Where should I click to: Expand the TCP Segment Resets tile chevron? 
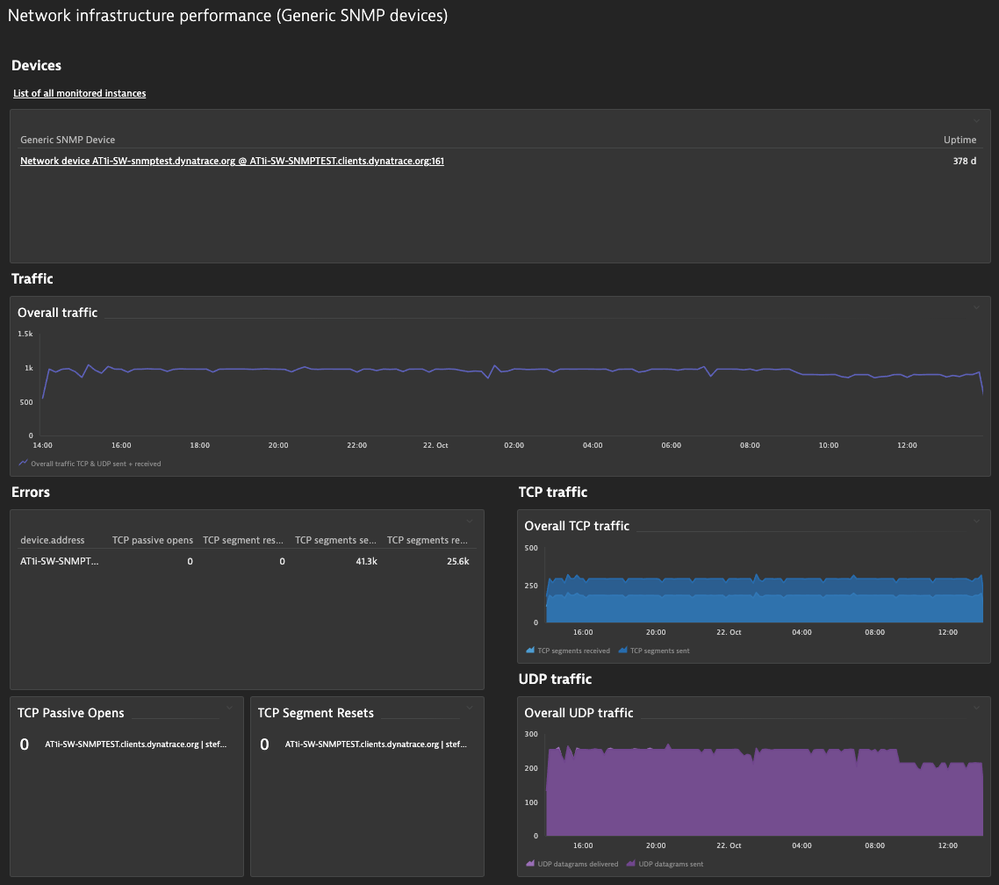coord(470,708)
